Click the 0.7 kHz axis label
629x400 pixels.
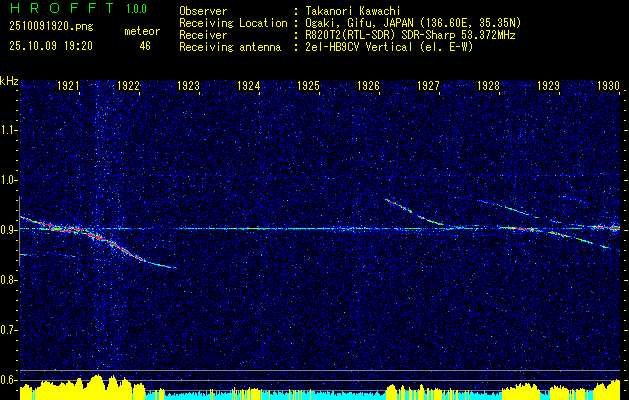(x=9, y=330)
